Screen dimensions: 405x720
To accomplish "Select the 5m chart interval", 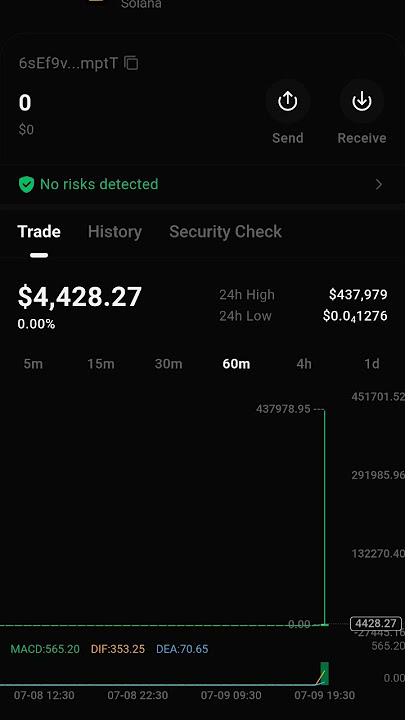I will pyautogui.click(x=33, y=364).
